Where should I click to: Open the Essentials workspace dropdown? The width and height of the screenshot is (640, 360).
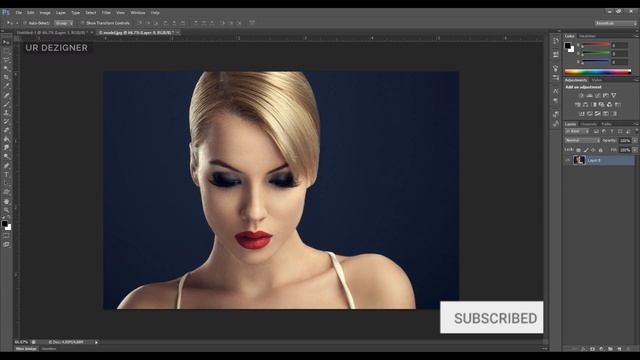[x=616, y=23]
